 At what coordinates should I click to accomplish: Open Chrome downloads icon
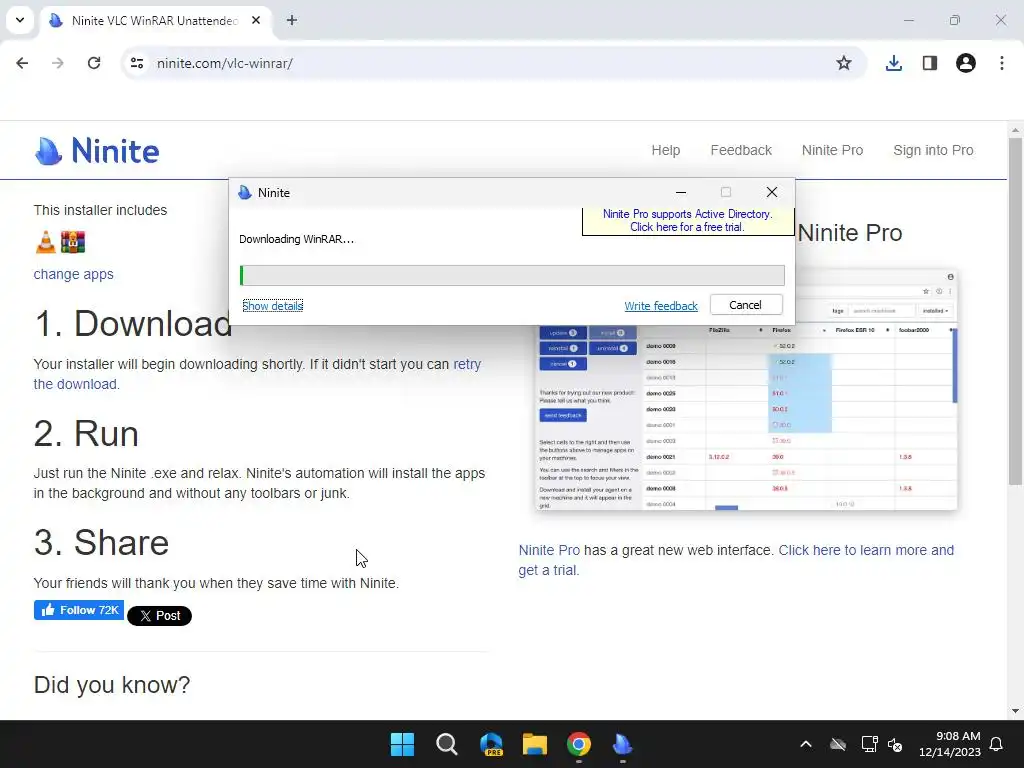click(x=893, y=63)
